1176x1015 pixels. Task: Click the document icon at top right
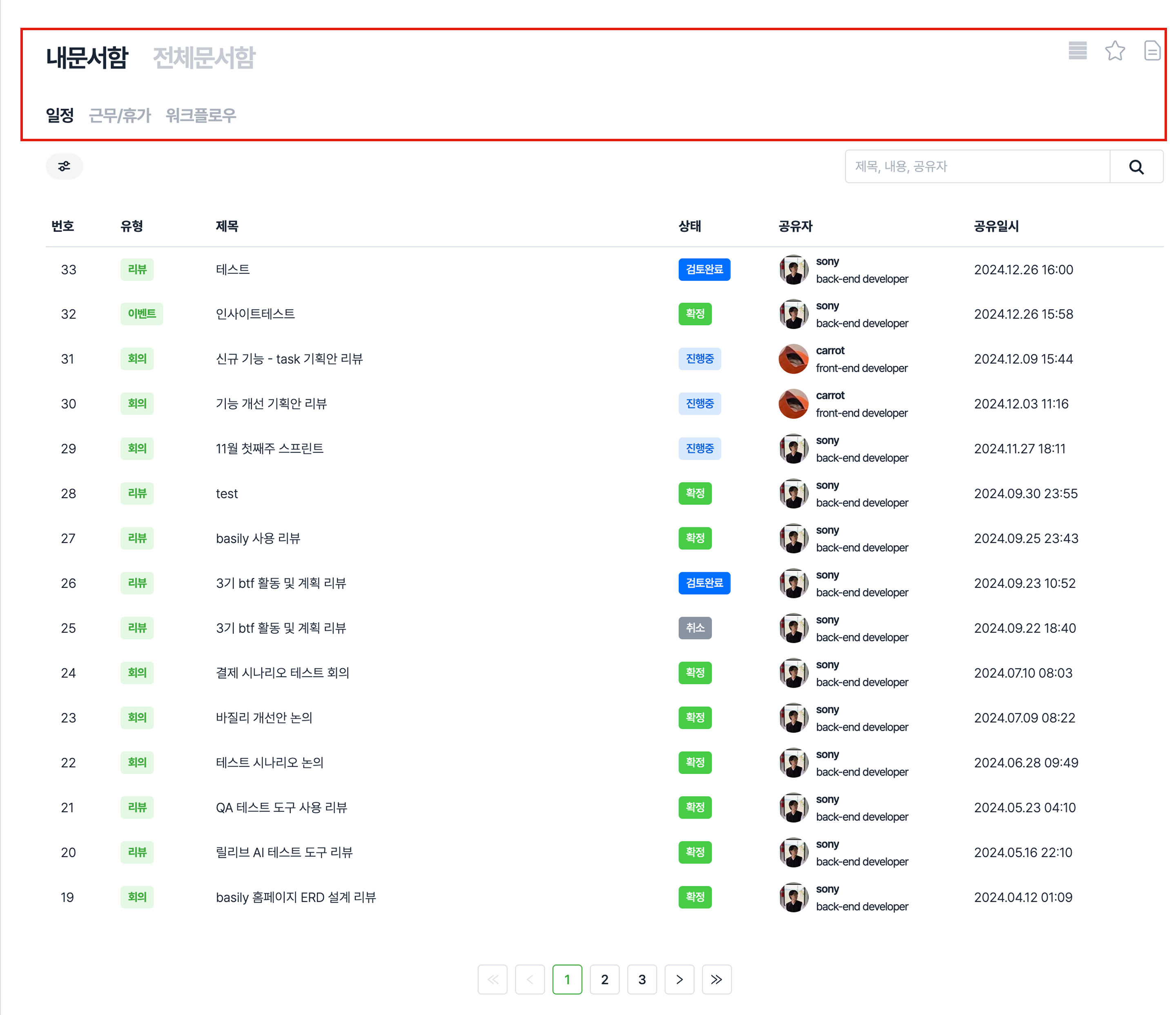pyautogui.click(x=1151, y=51)
